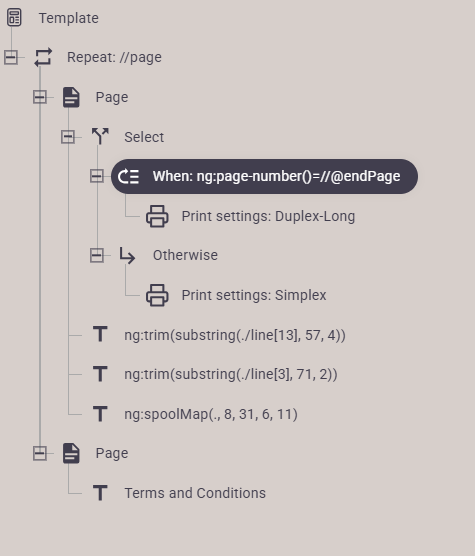Screen dimensions: 475x556
Task: Click the Simplex printer icon
Action: click(157, 295)
